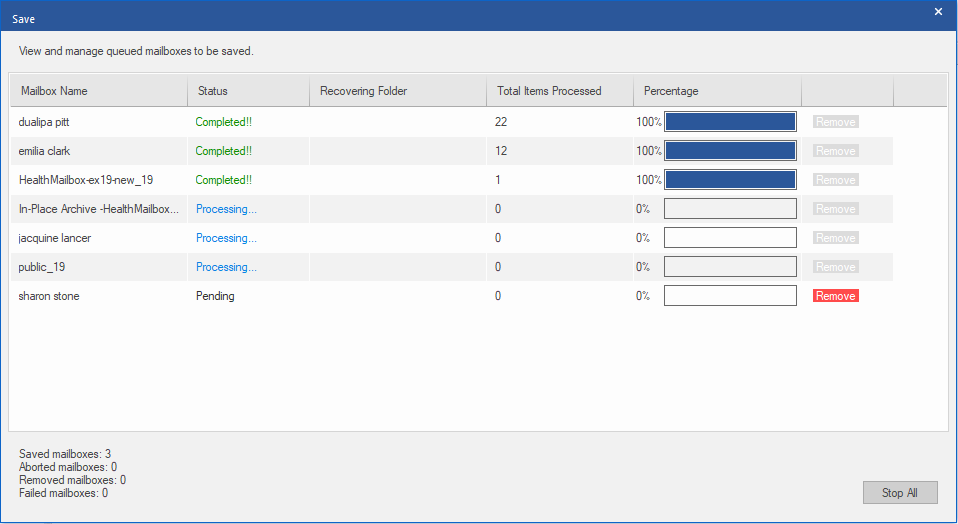Close the Save dialog window

coord(938,12)
